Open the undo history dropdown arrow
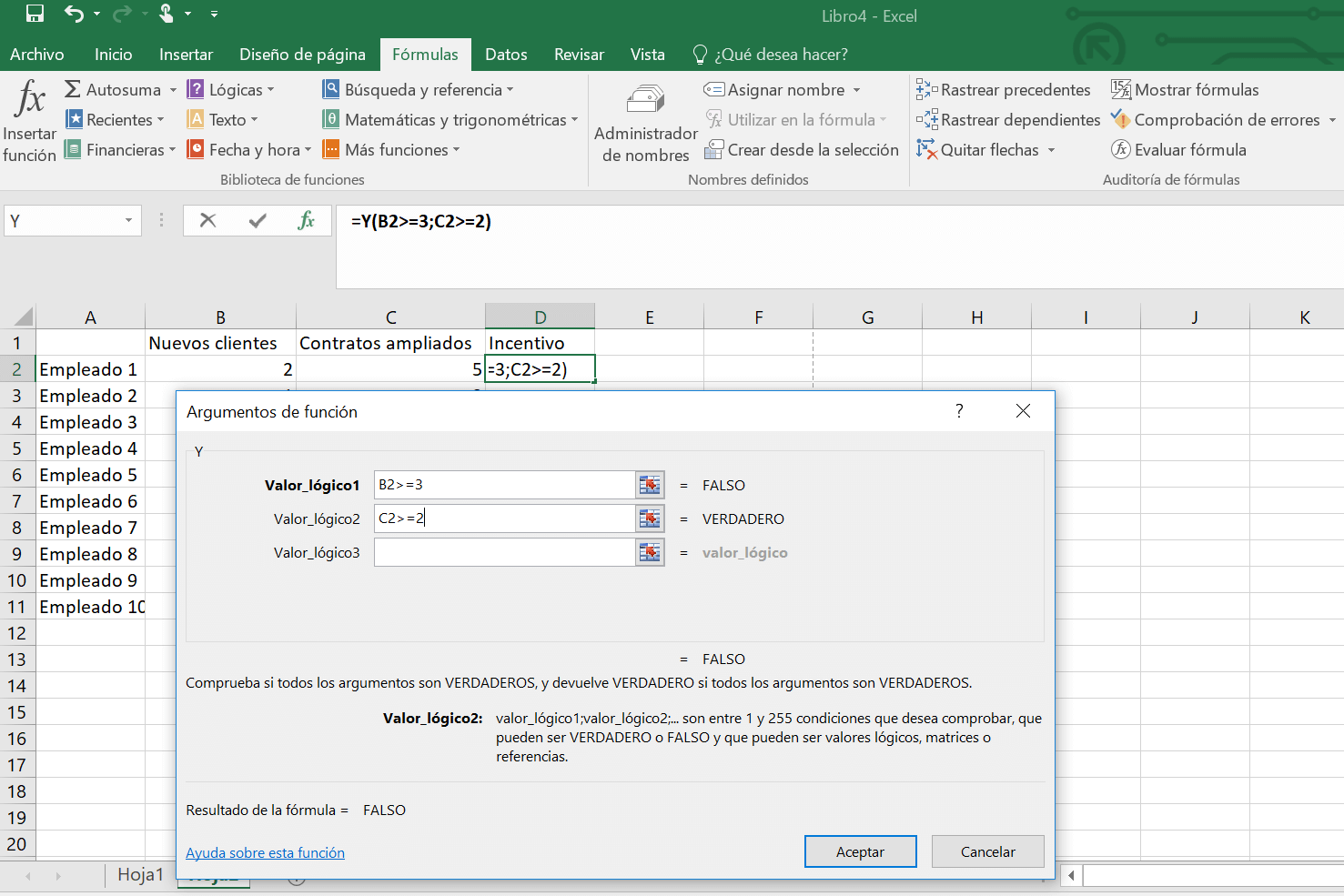This screenshot has width=1344, height=896. (96, 14)
